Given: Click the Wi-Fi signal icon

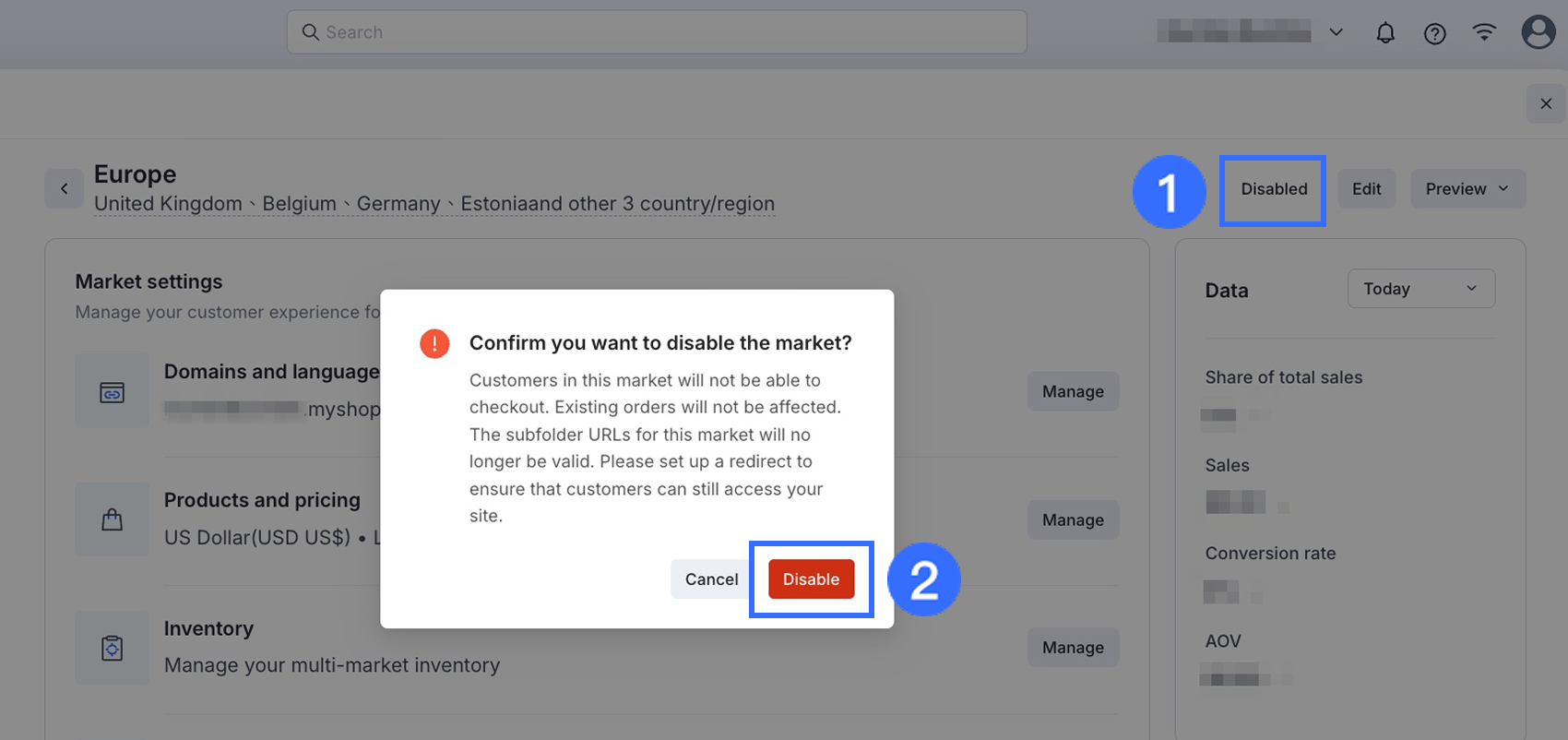Looking at the screenshot, I should tap(1484, 32).
